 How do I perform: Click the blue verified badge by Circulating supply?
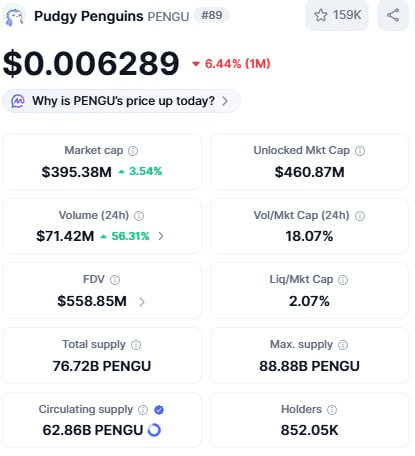pos(159,410)
